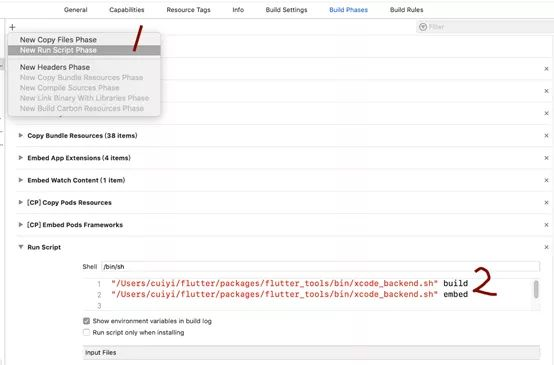
Task: Click the Shell path input field
Action: 320,266
